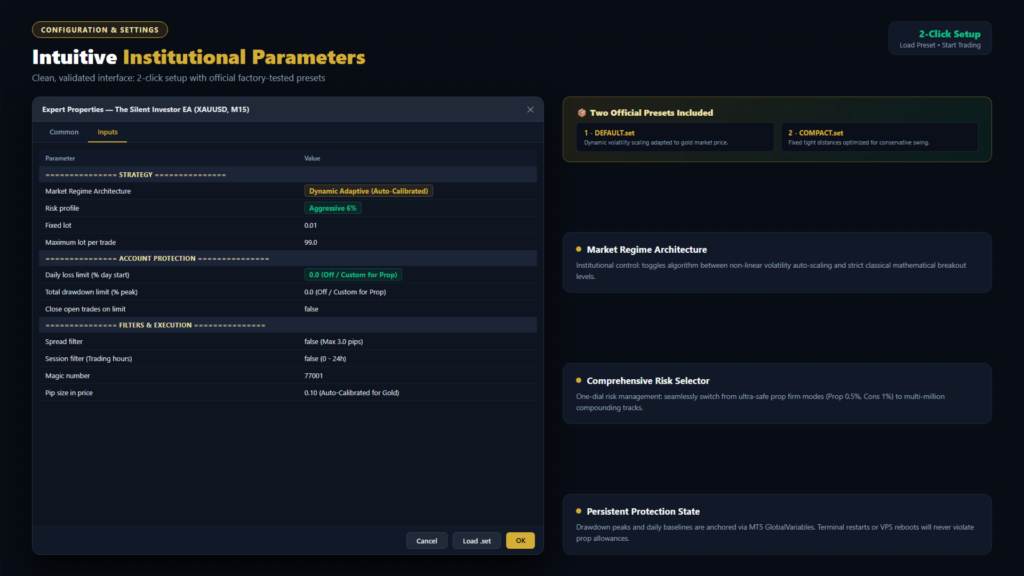
Task: Select Pip size in price value
Action: (351, 392)
